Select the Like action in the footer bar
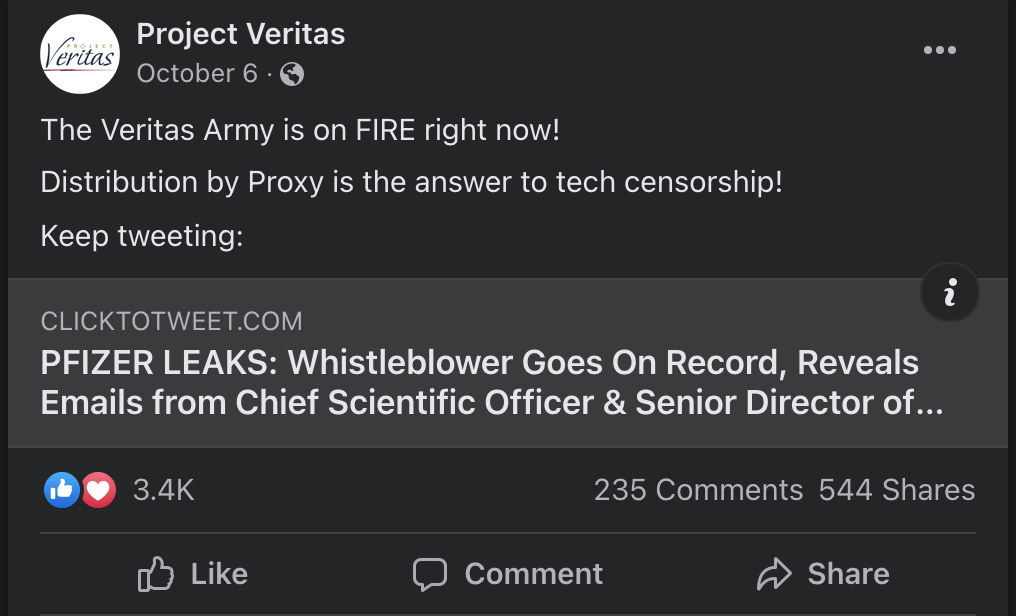 [x=191, y=574]
